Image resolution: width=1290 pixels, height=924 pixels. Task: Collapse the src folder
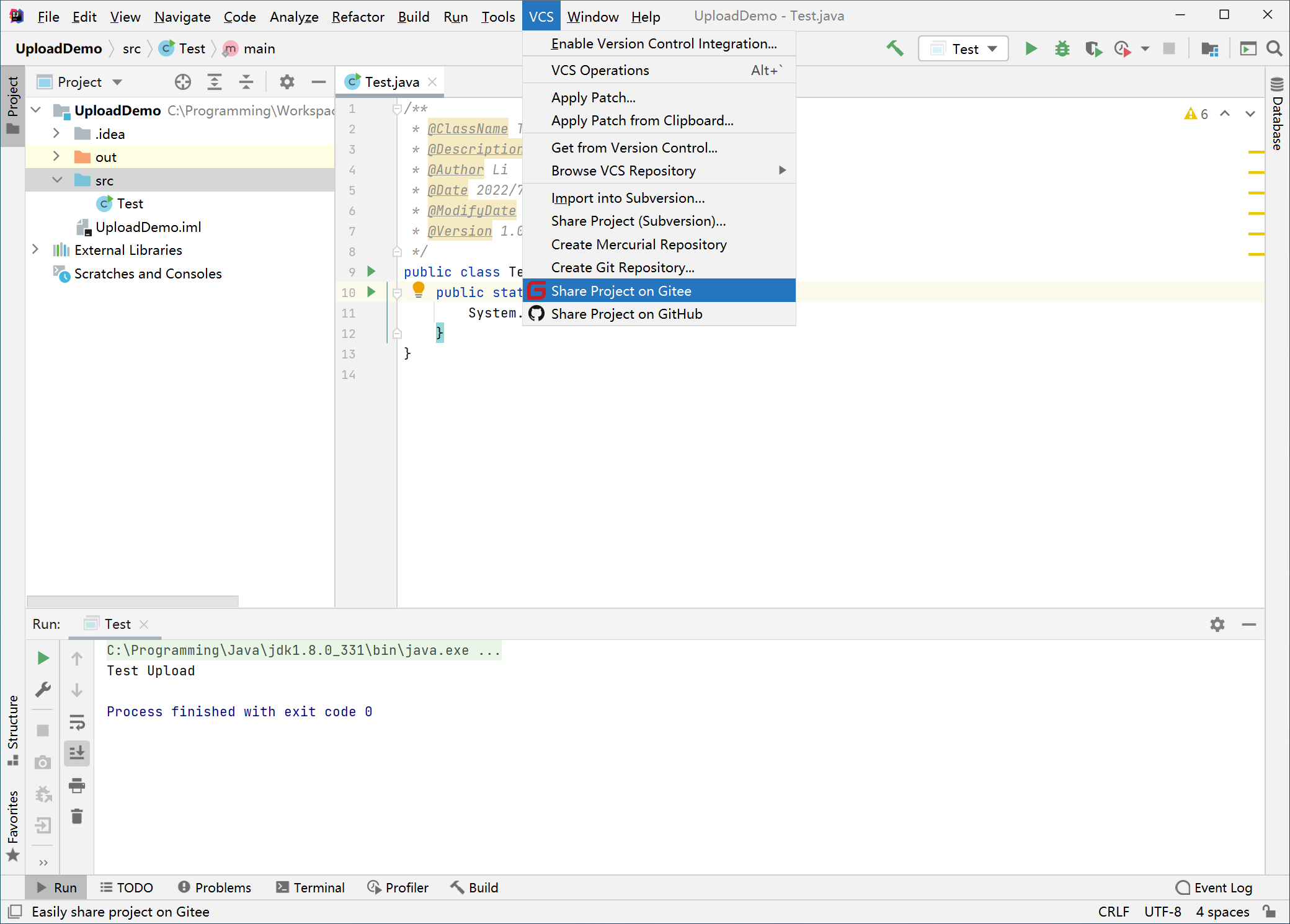(56, 180)
